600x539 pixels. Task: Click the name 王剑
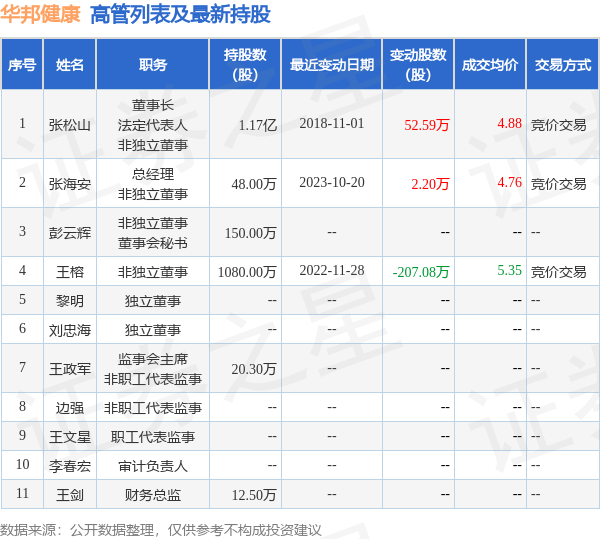pyautogui.click(x=70, y=495)
